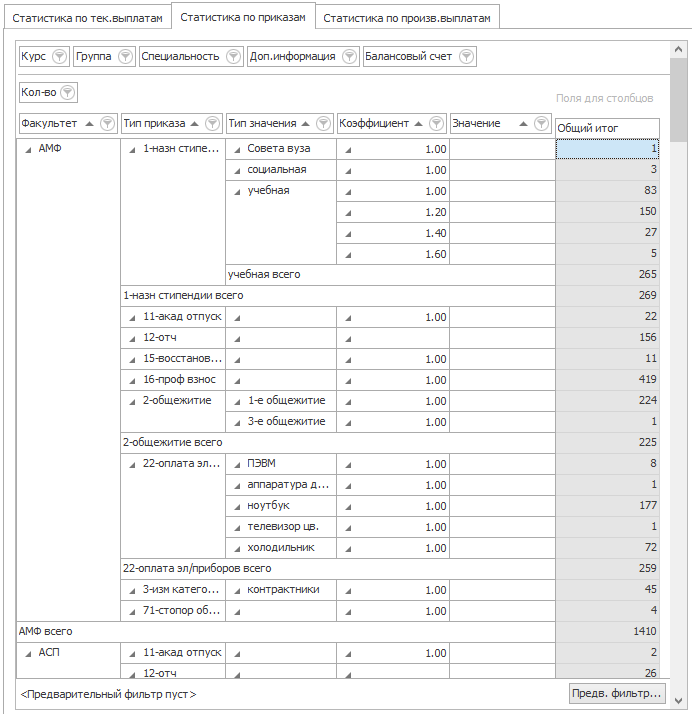Click the Курс field button

click(44, 56)
